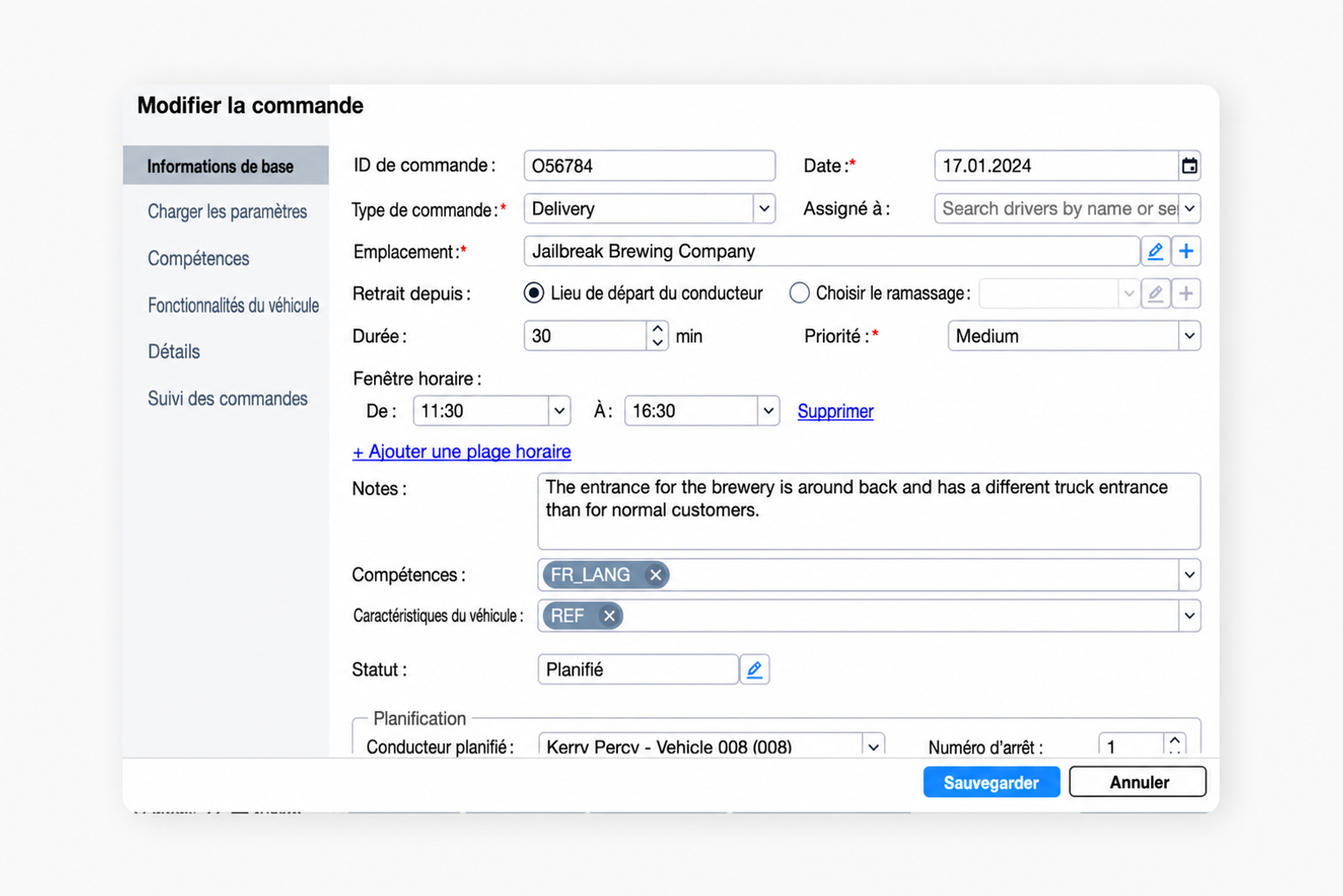Click the Supprimer time window link
This screenshot has height=896, width=1343.
835,411
